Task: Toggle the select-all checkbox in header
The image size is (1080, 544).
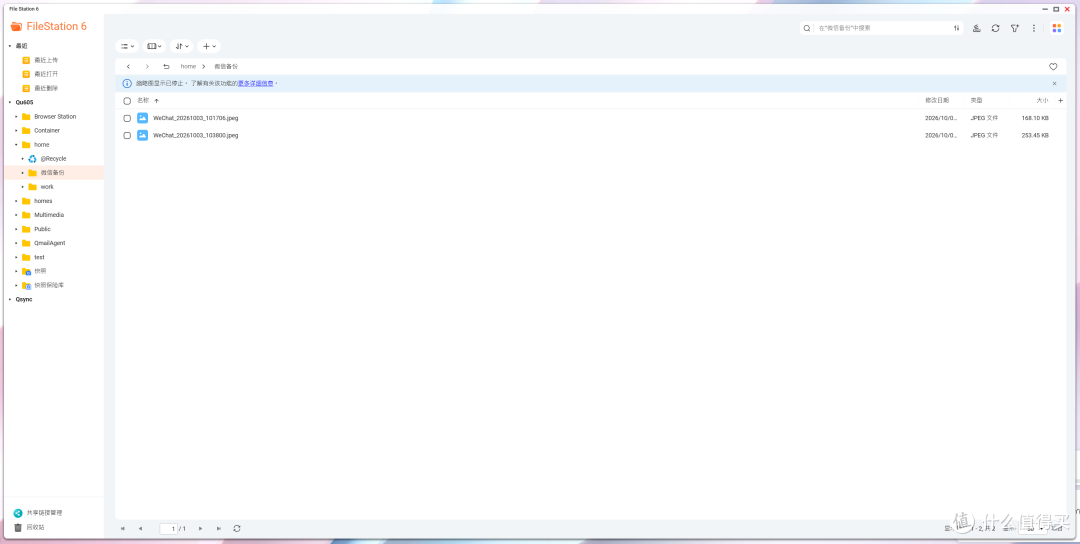Action: click(x=127, y=101)
